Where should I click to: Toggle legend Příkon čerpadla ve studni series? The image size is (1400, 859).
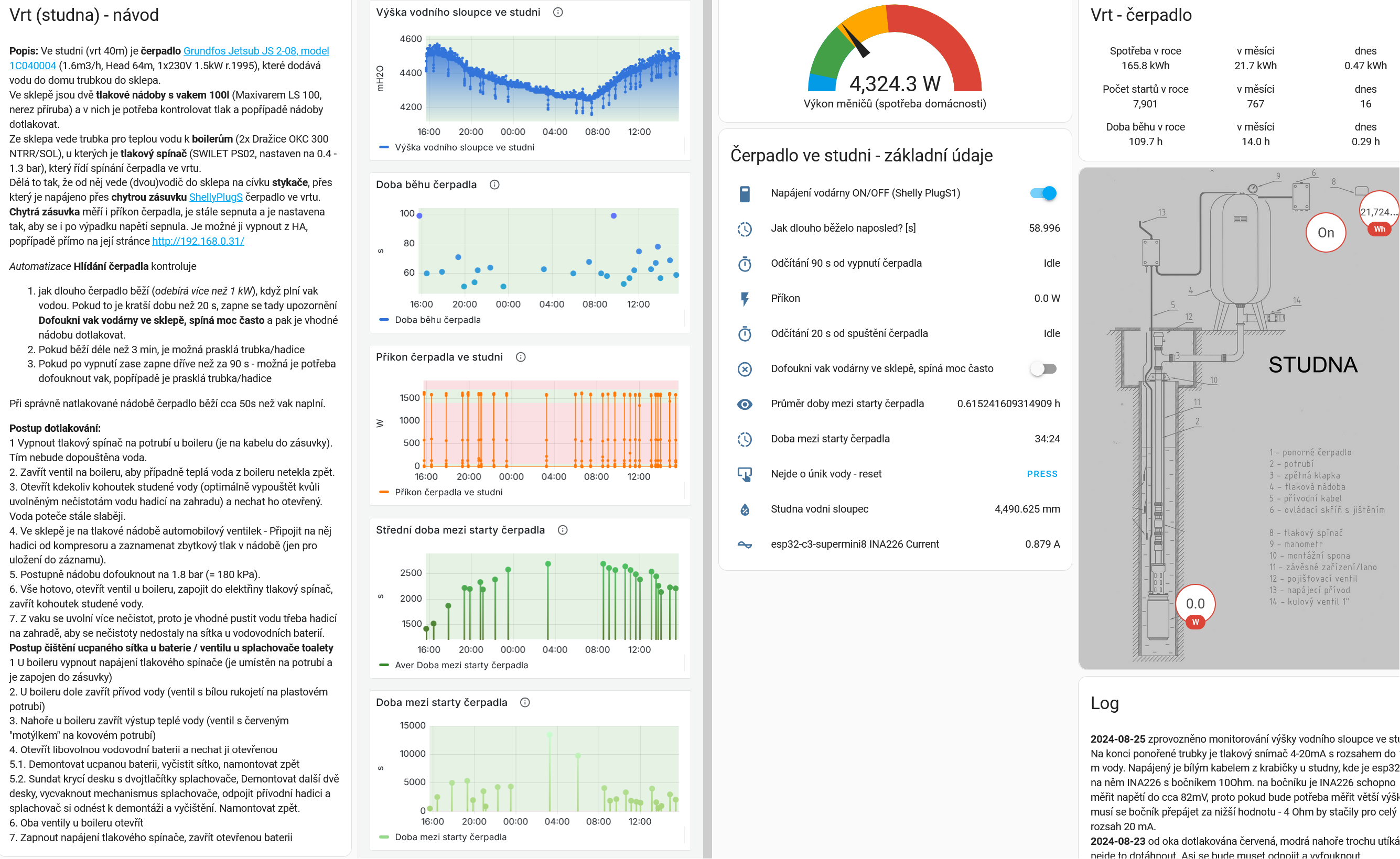click(x=448, y=492)
